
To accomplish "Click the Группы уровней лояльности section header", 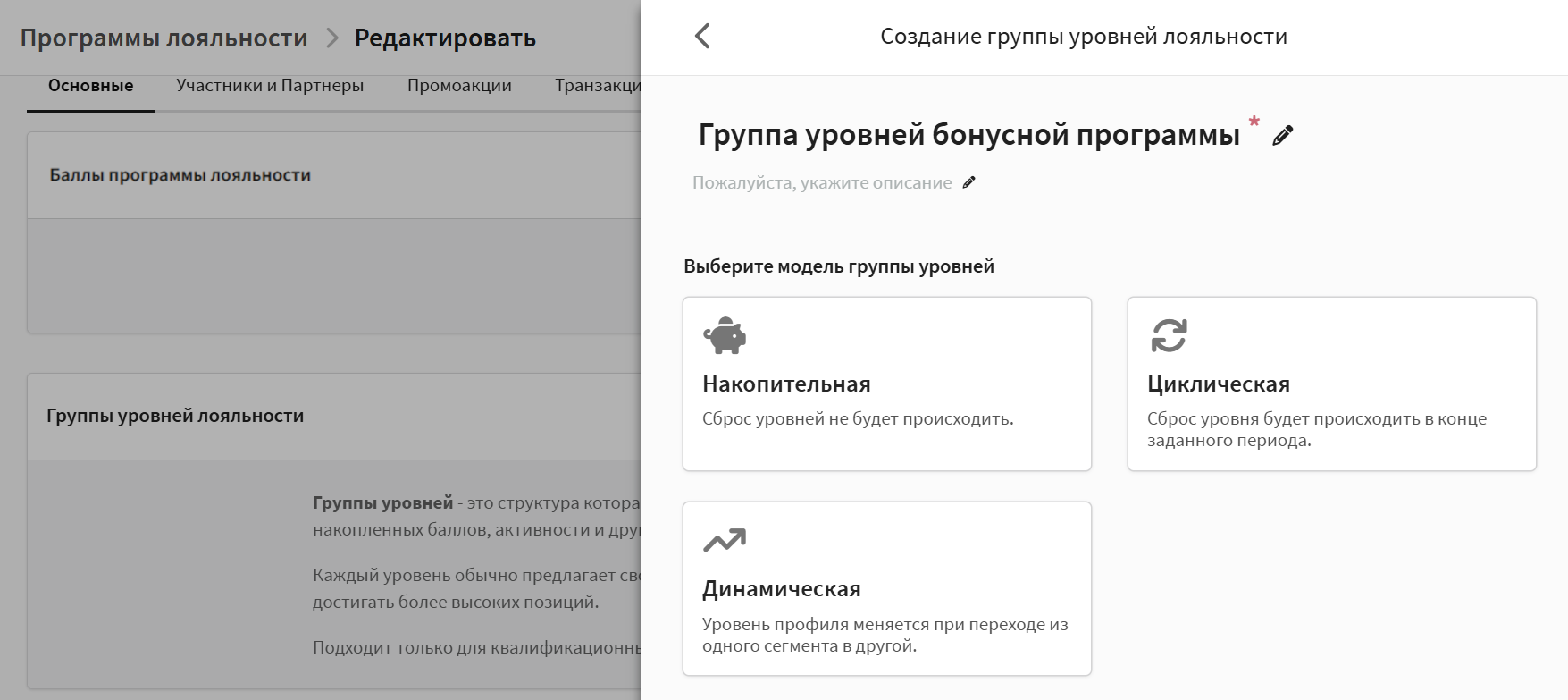I will (x=175, y=416).
